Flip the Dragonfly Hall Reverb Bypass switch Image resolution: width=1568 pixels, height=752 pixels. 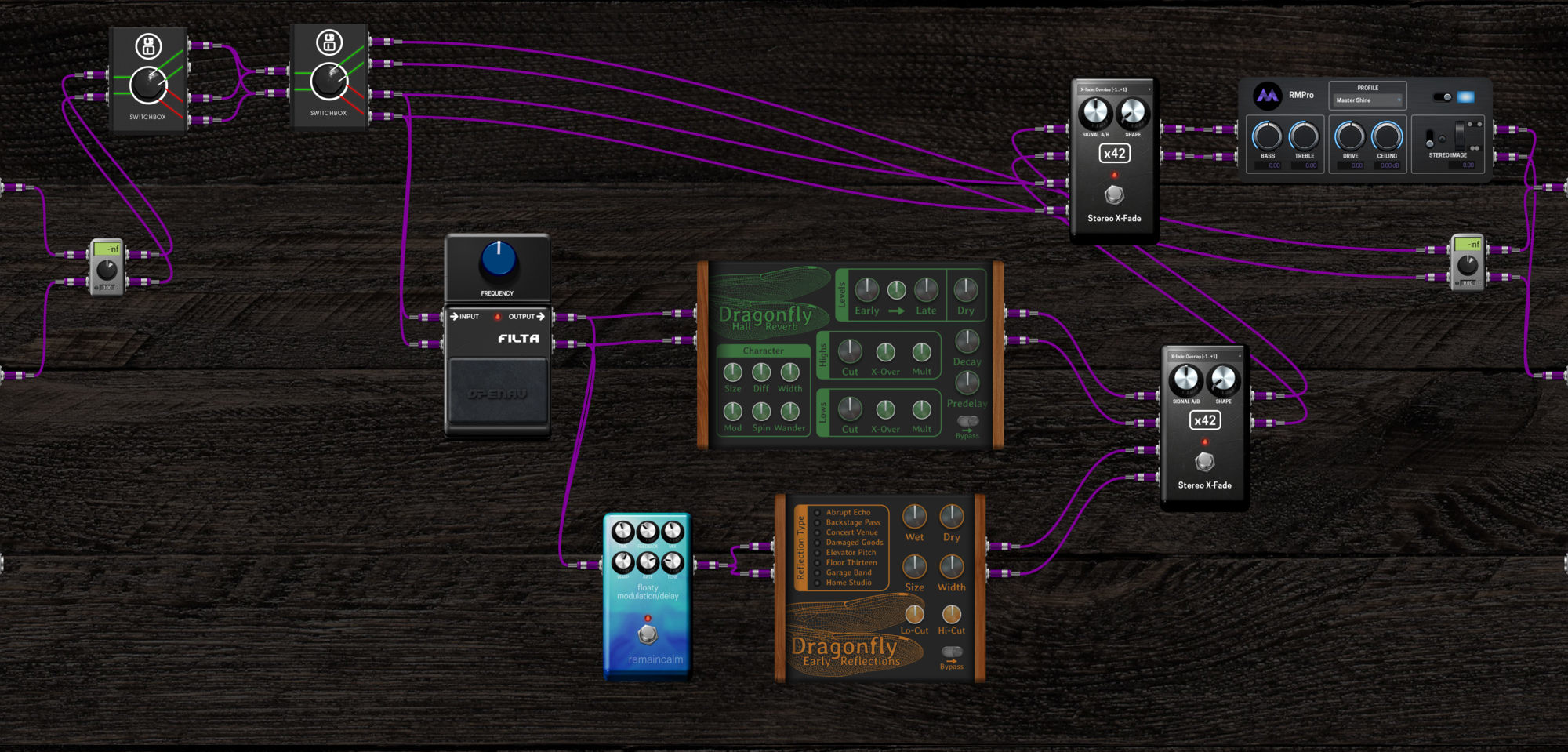tap(967, 421)
